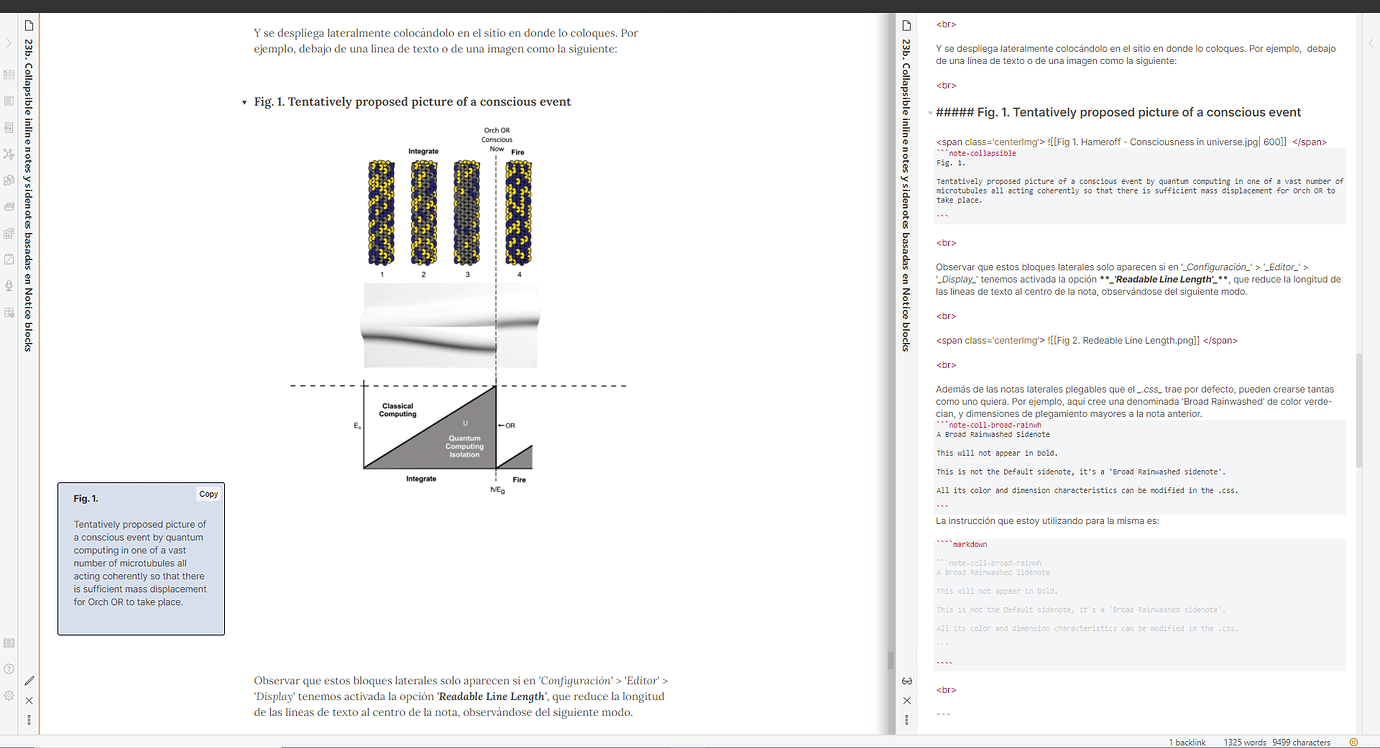Click the pencil icon to switch editing mode
Viewport: 1380px width, 748px height.
coord(29,680)
